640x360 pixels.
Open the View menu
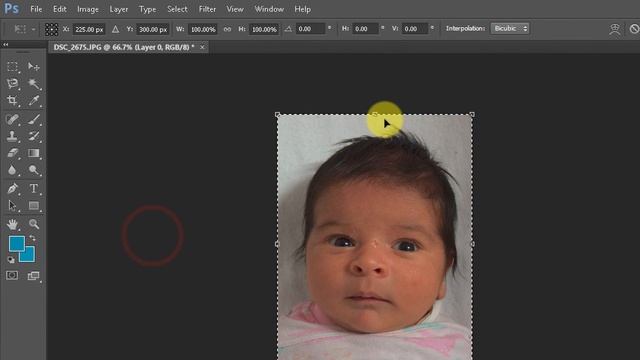click(235, 9)
